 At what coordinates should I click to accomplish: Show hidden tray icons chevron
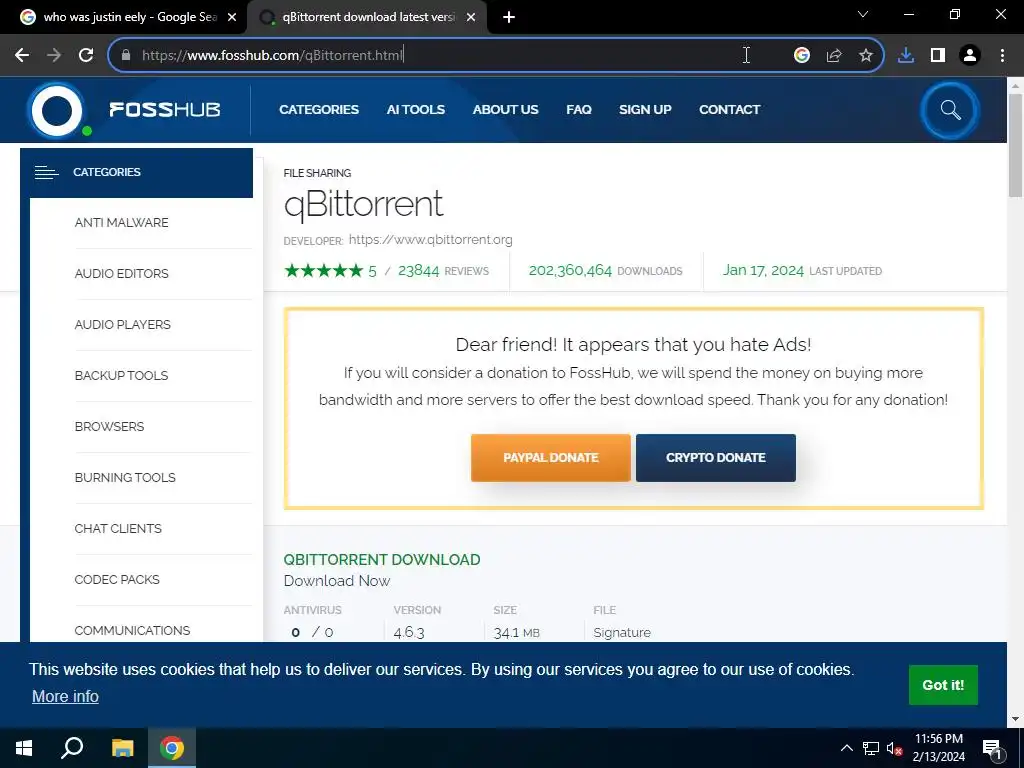[846, 748]
